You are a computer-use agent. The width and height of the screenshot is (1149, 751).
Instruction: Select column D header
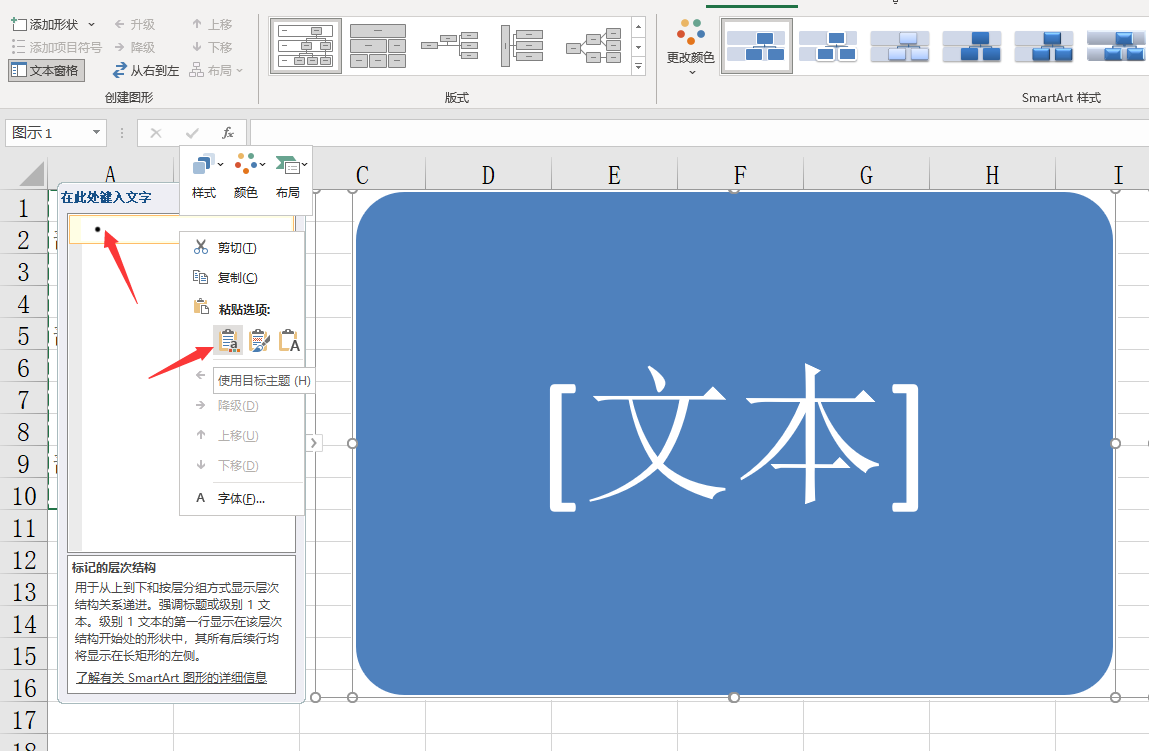(488, 175)
